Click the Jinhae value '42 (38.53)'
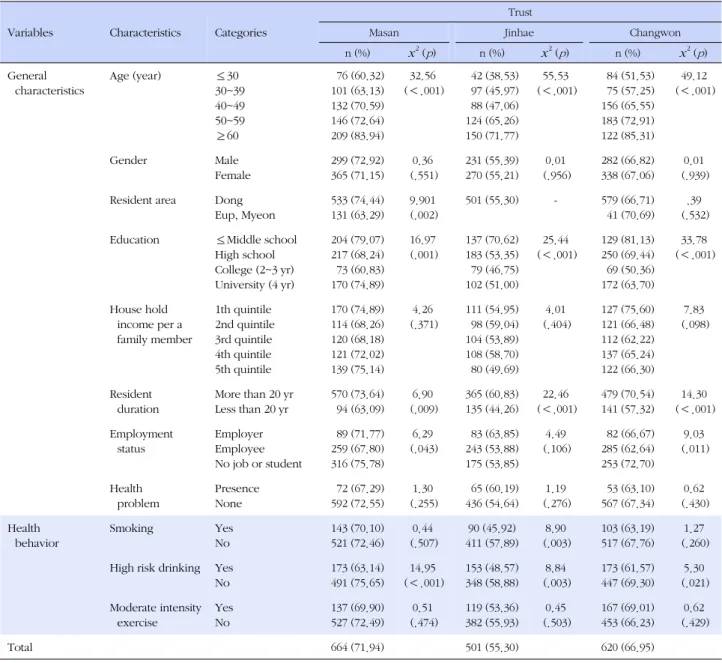 coord(495,76)
